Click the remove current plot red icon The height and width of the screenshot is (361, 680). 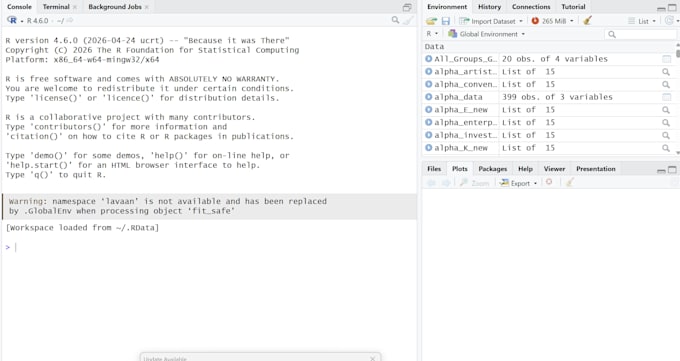[549, 182]
